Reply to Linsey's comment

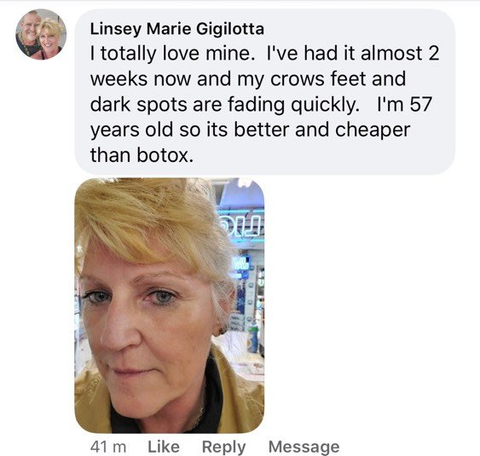pos(224,447)
